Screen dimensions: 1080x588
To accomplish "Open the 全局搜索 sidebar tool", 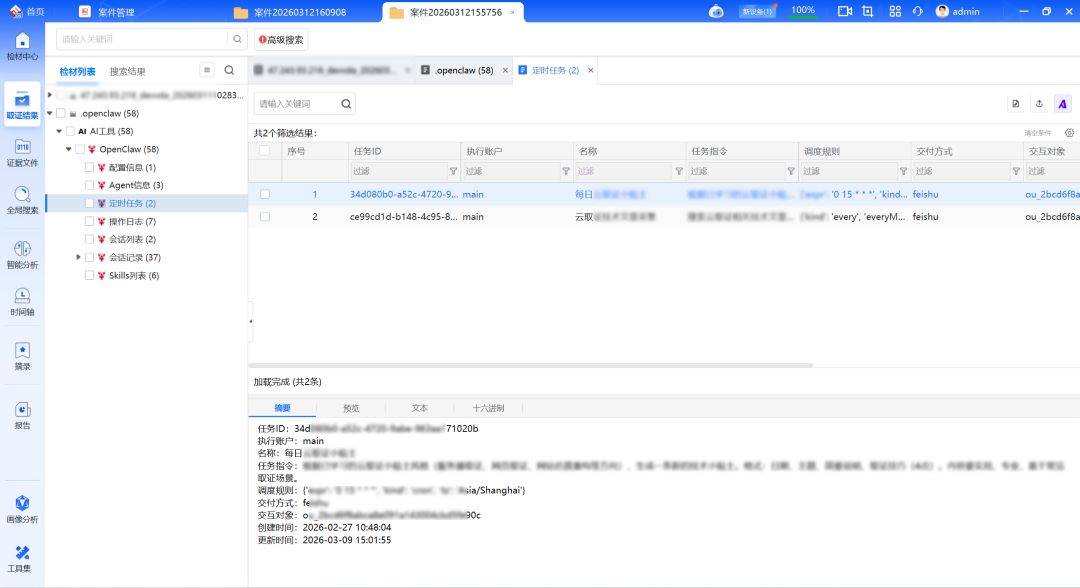I will tap(22, 200).
